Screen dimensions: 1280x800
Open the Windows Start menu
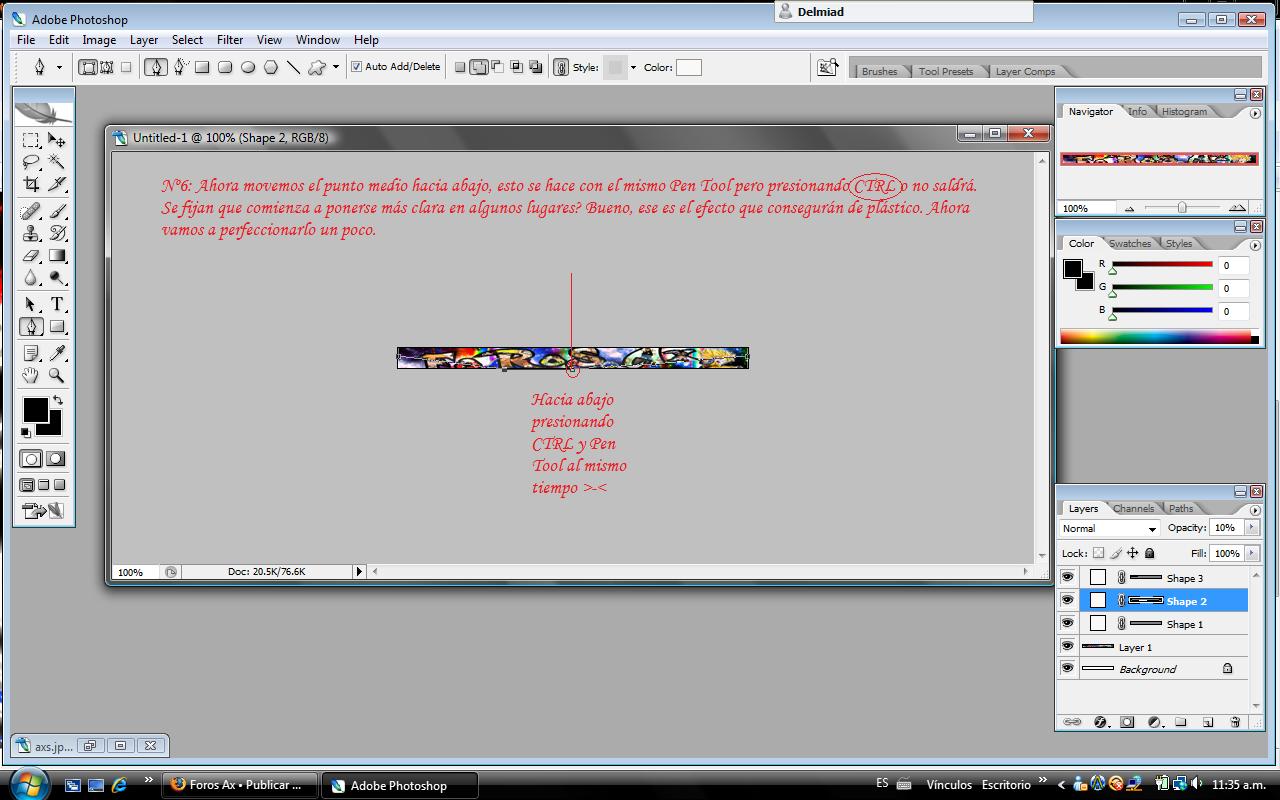coord(27,783)
